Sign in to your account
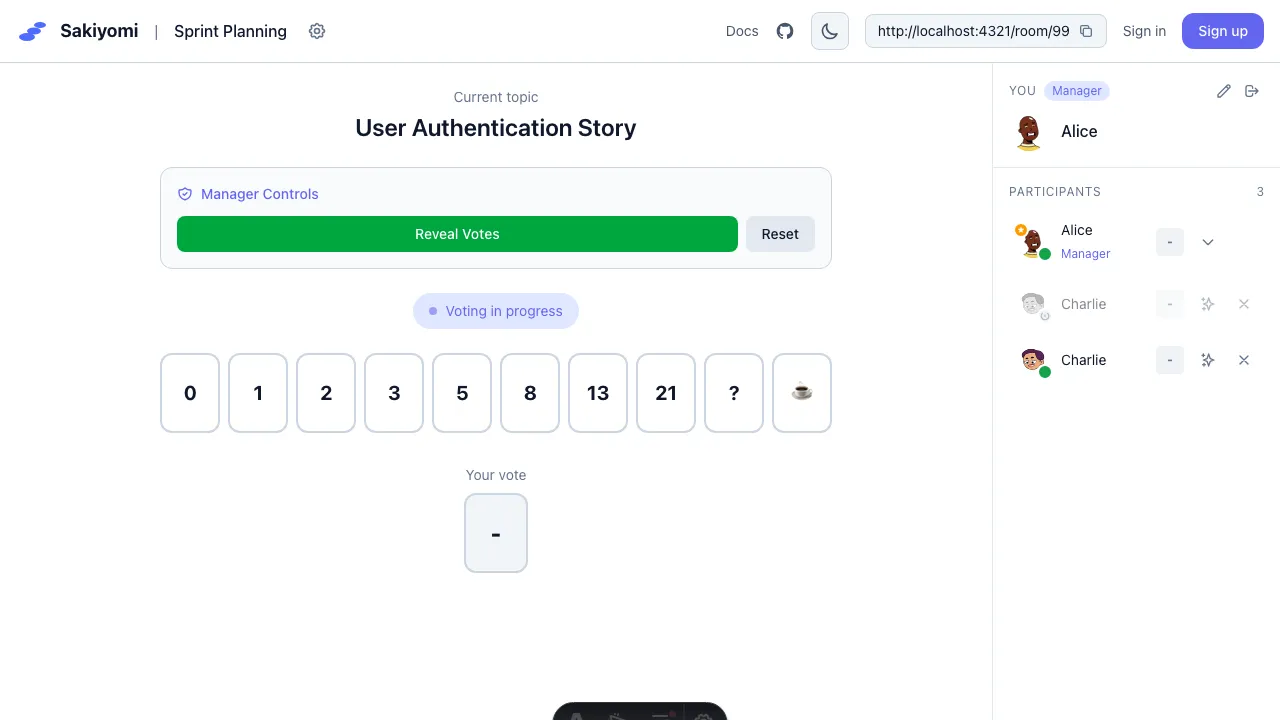The image size is (1280, 720). [x=1144, y=31]
